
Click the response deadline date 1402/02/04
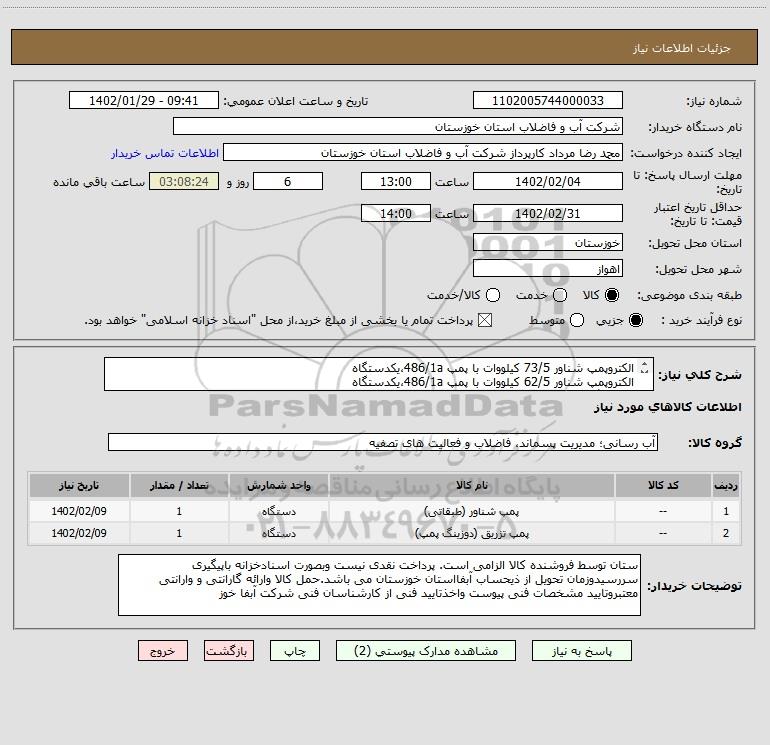click(x=548, y=181)
